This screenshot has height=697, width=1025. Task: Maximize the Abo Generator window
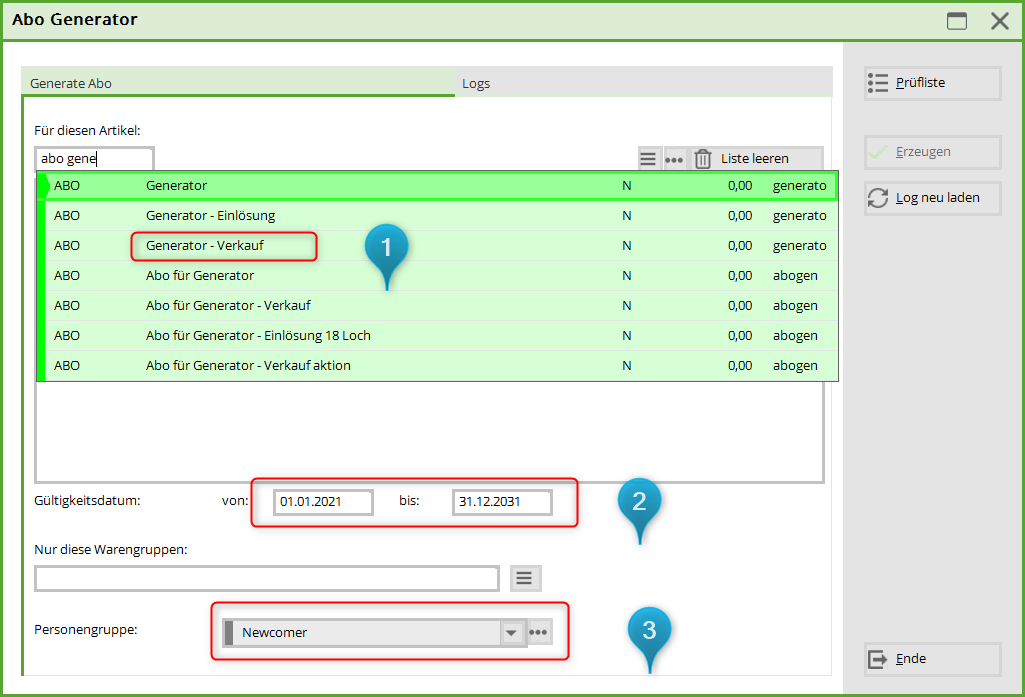pos(957,21)
